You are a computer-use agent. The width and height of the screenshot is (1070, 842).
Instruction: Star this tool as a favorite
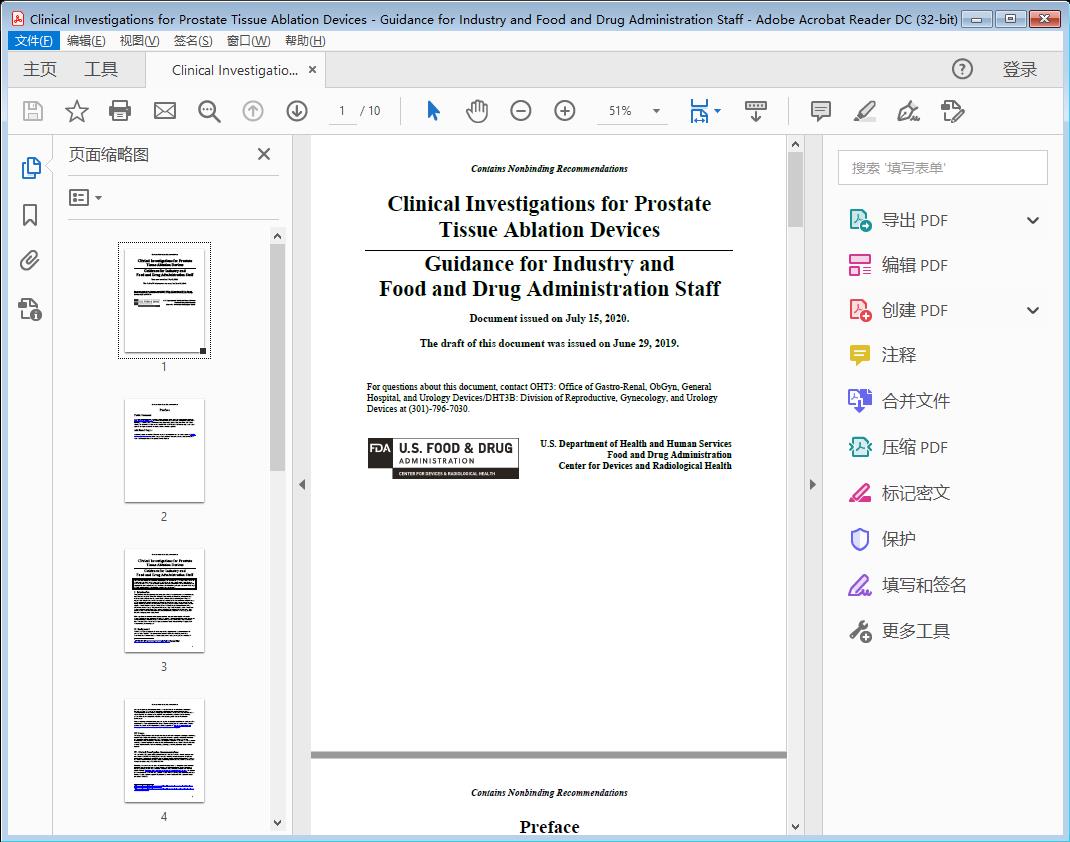[76, 111]
